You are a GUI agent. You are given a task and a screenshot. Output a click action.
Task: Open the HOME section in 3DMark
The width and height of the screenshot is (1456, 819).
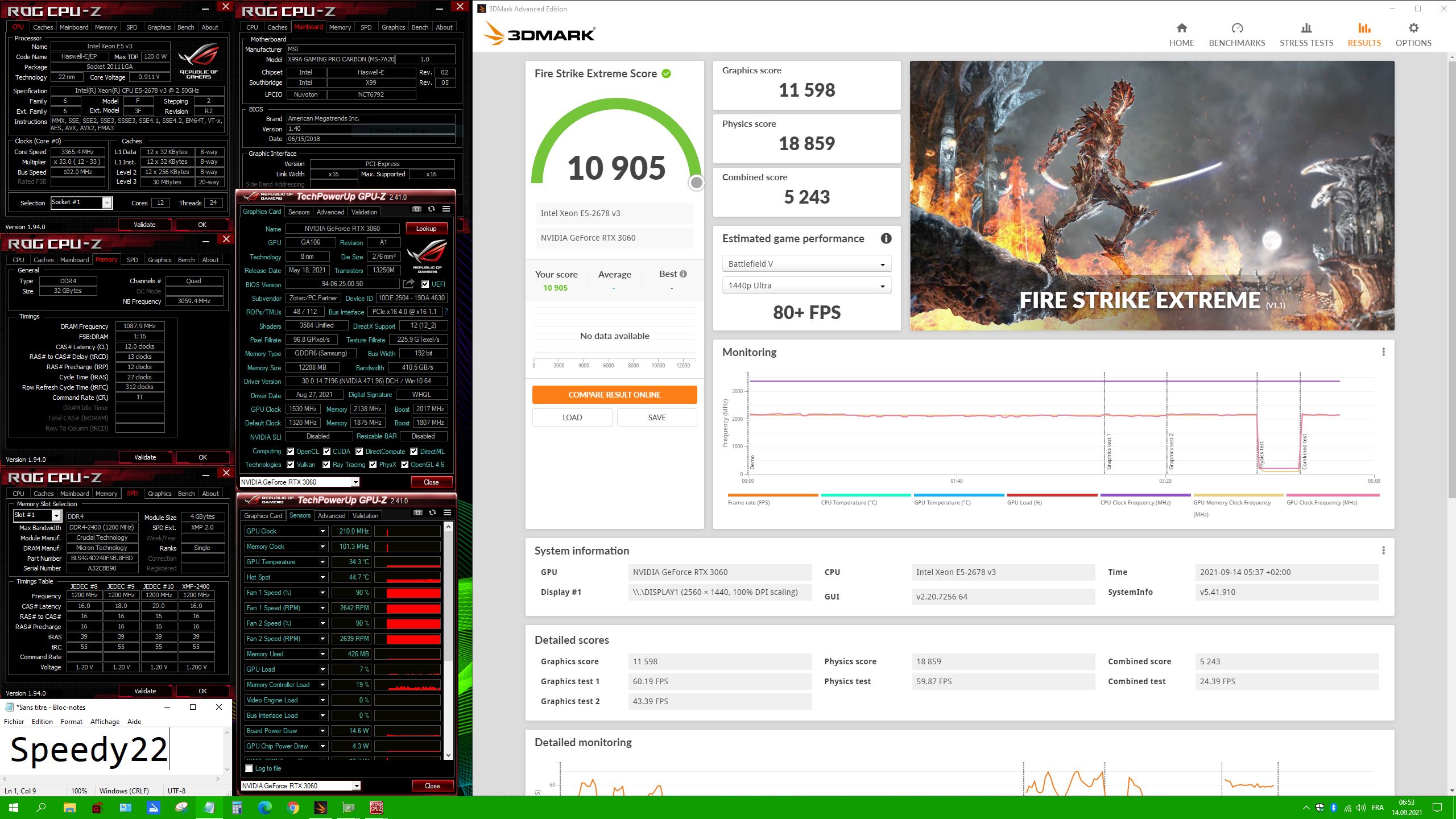(1181, 35)
